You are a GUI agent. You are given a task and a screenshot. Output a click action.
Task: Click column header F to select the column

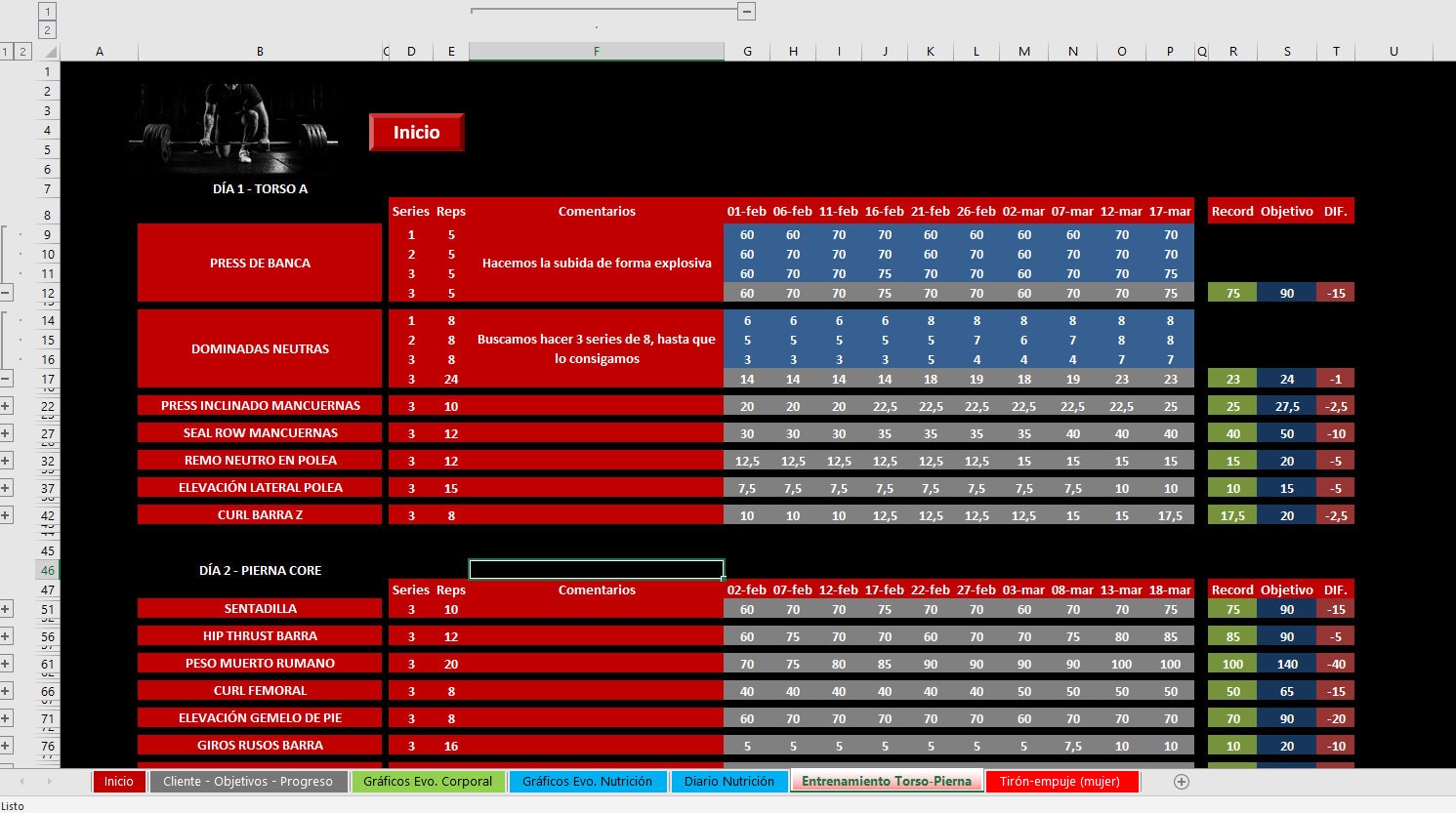click(x=596, y=51)
